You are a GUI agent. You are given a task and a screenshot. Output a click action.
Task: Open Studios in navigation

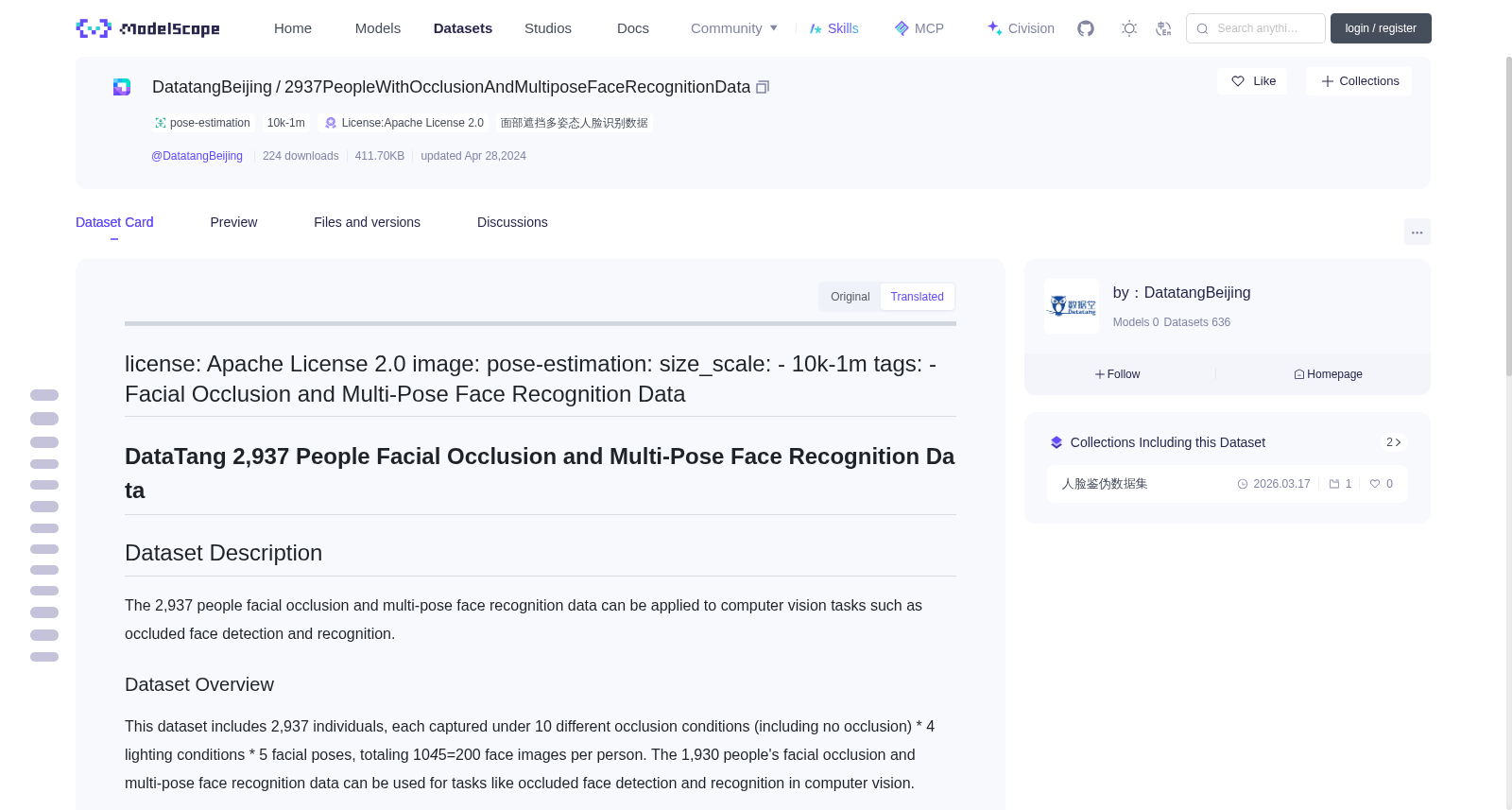point(548,28)
